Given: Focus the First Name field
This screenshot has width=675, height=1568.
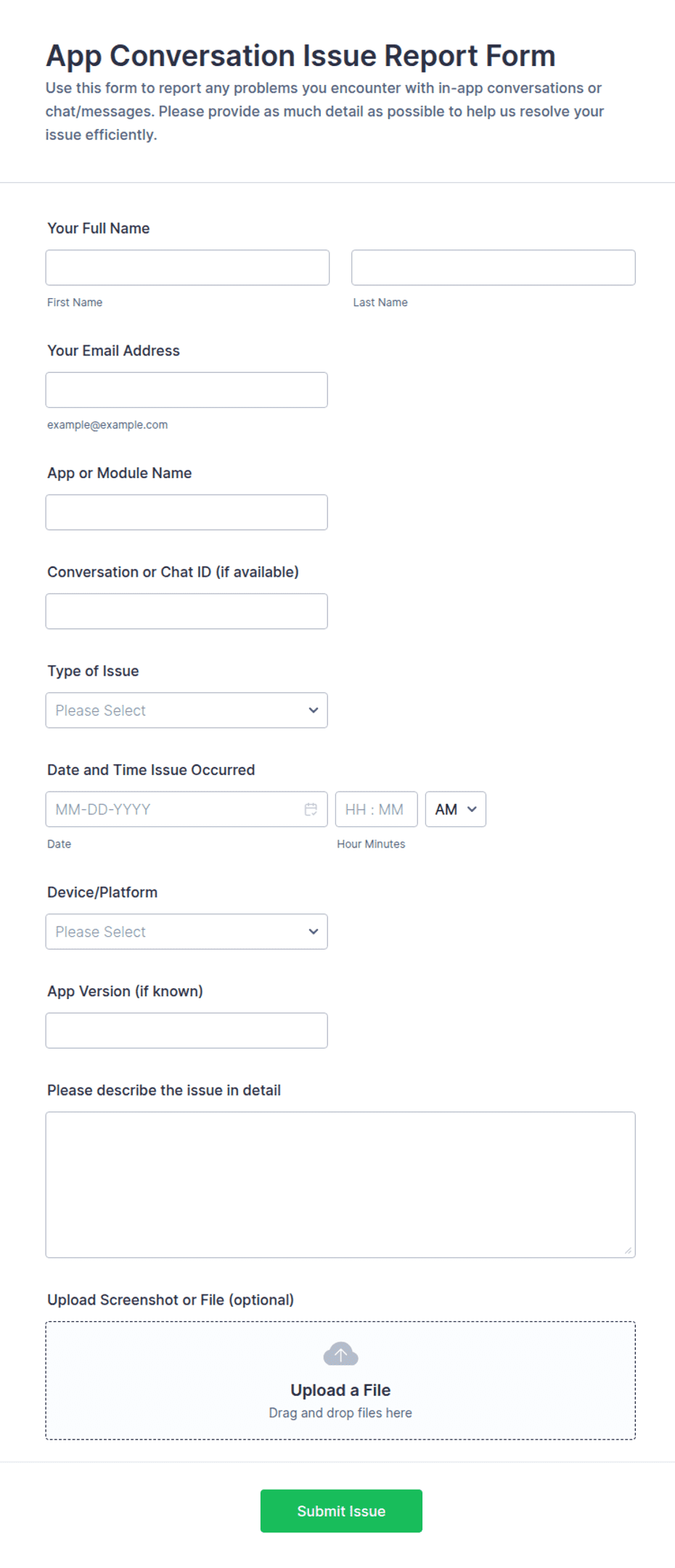Looking at the screenshot, I should pyautogui.click(x=187, y=268).
